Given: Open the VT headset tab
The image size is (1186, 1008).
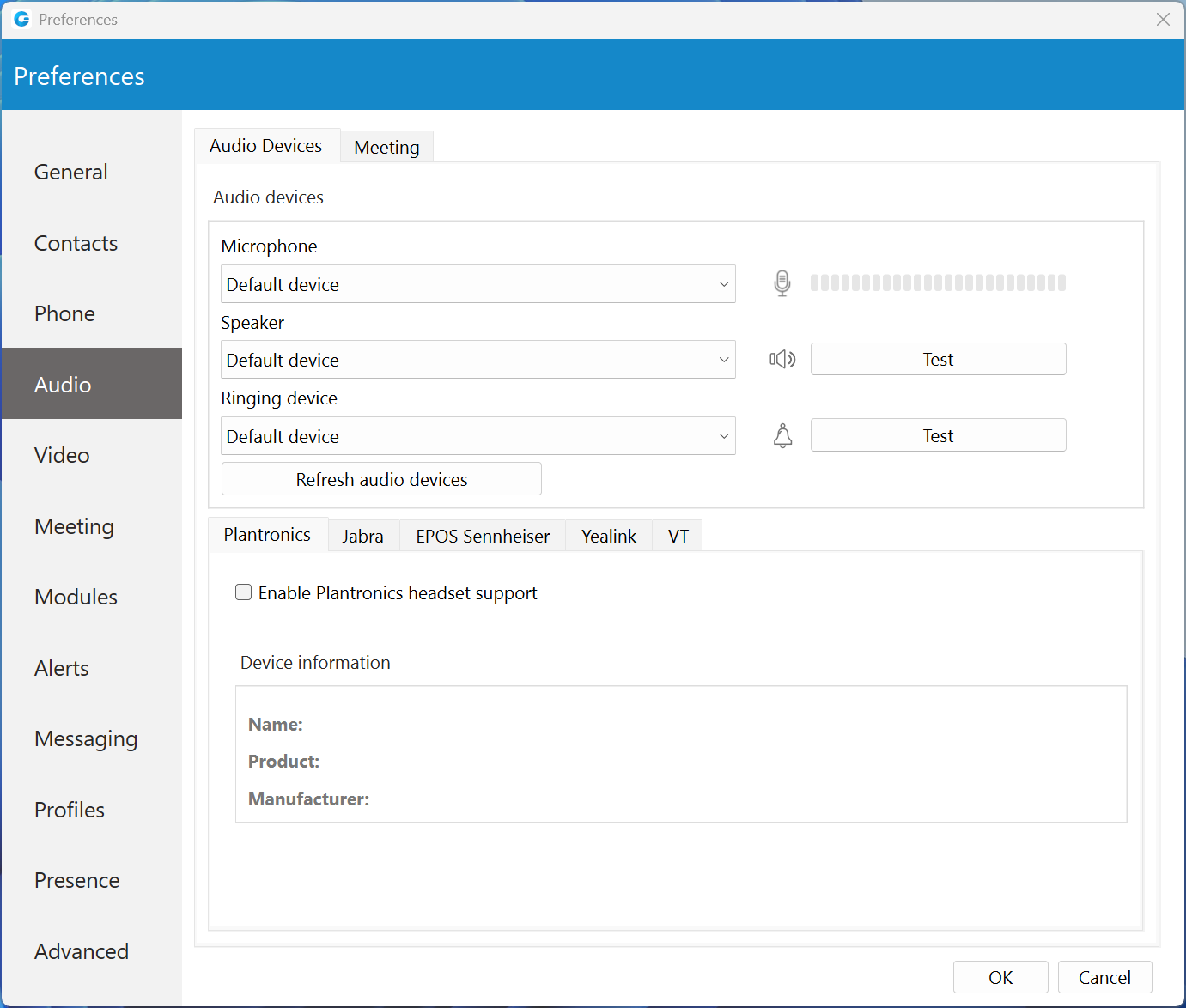Looking at the screenshot, I should [677, 535].
